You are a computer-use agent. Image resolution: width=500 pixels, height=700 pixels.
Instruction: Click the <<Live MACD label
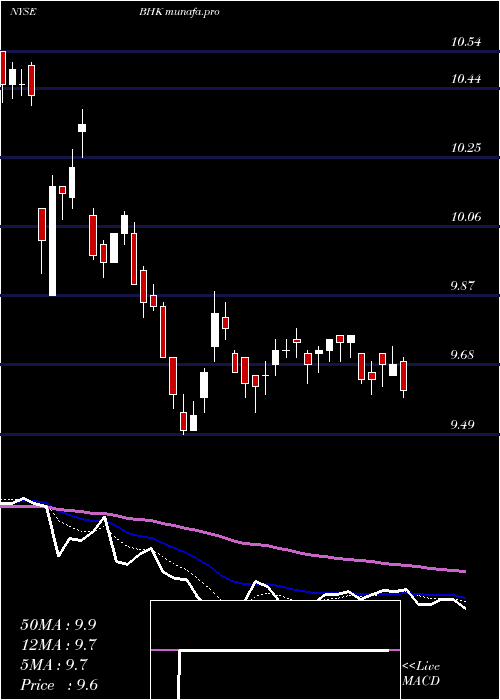pos(421,673)
